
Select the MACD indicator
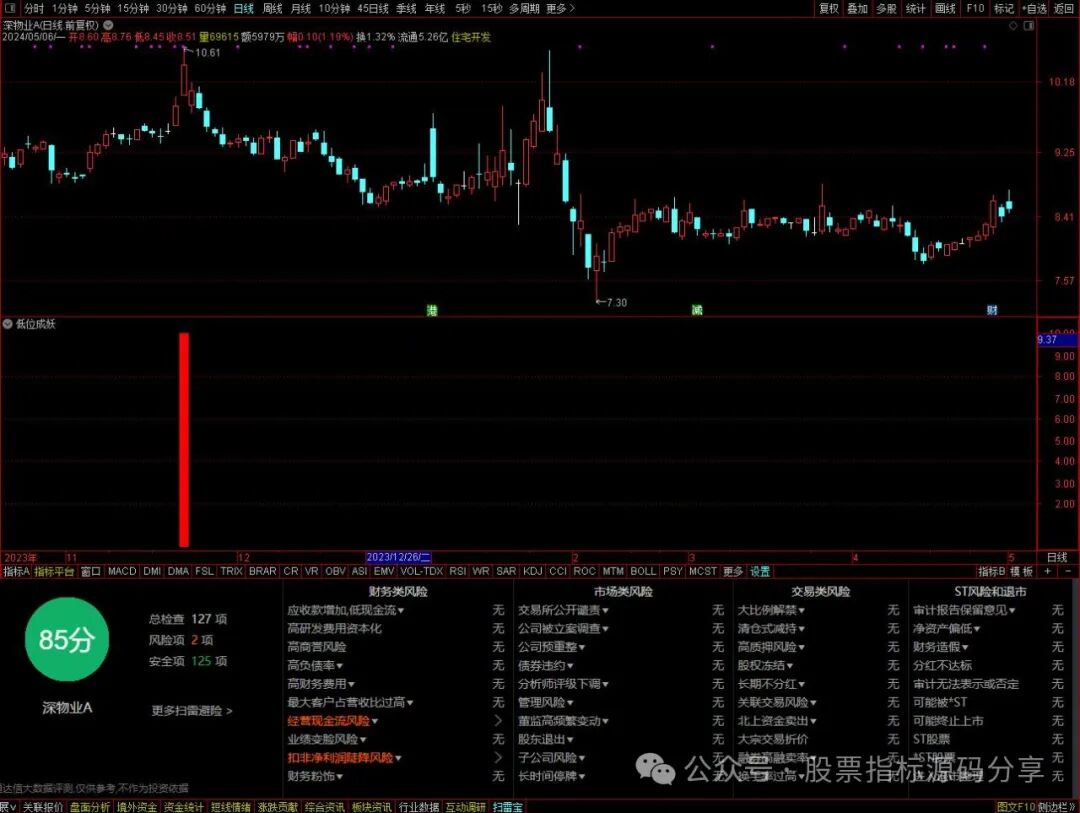click(122, 571)
